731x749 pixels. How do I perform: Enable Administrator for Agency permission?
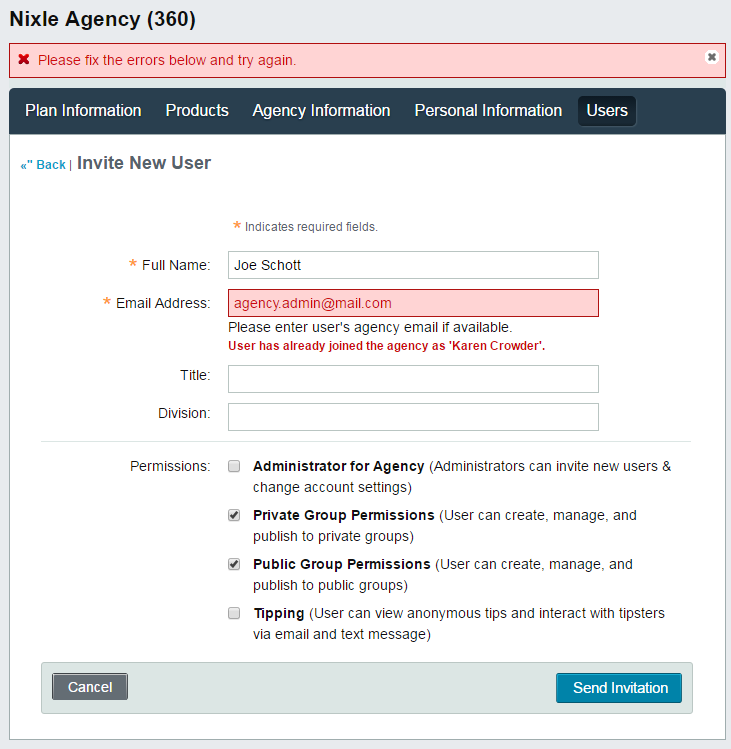click(234, 466)
